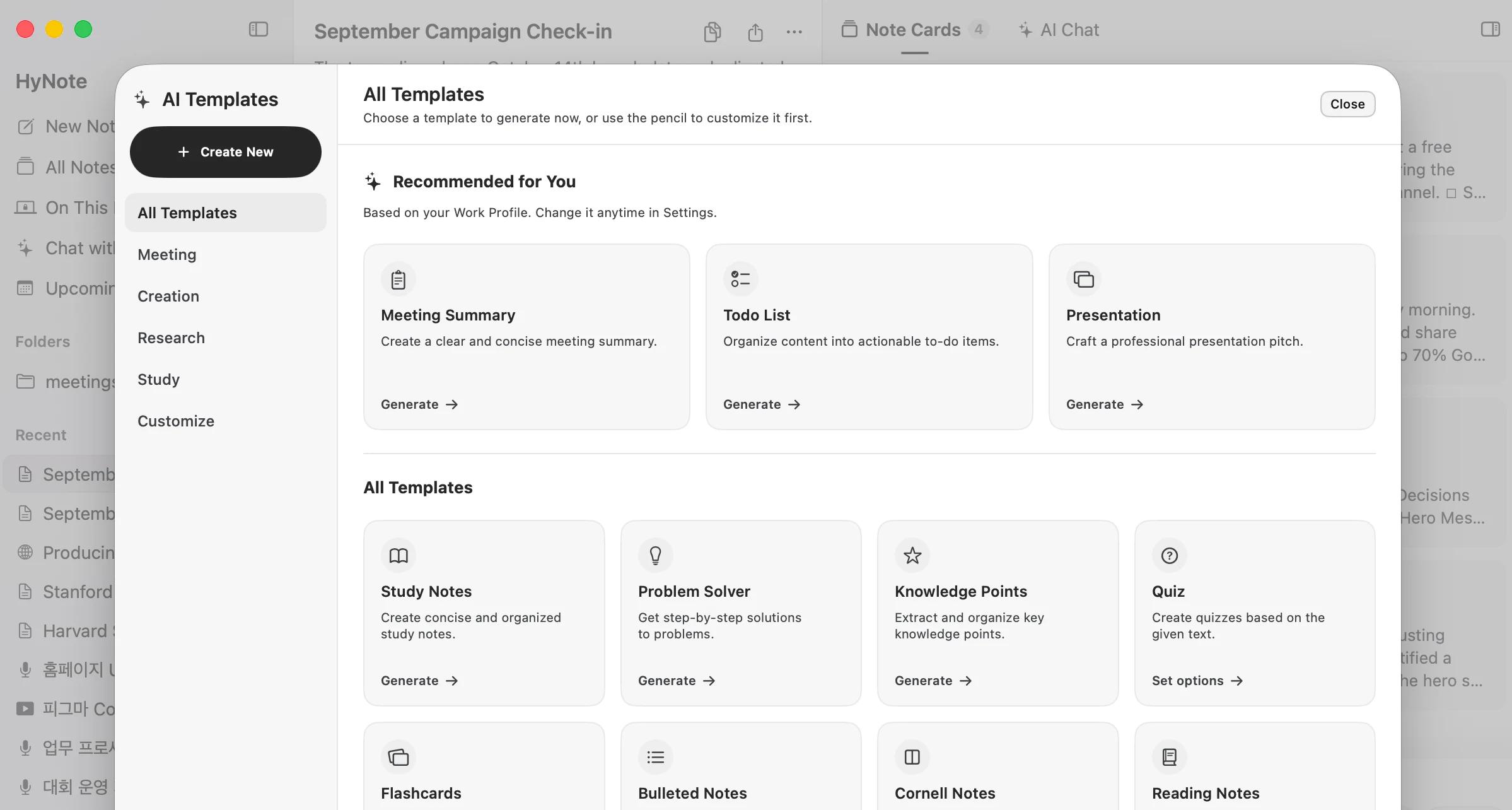
Task: Click the copy note icon in header
Action: [712, 32]
